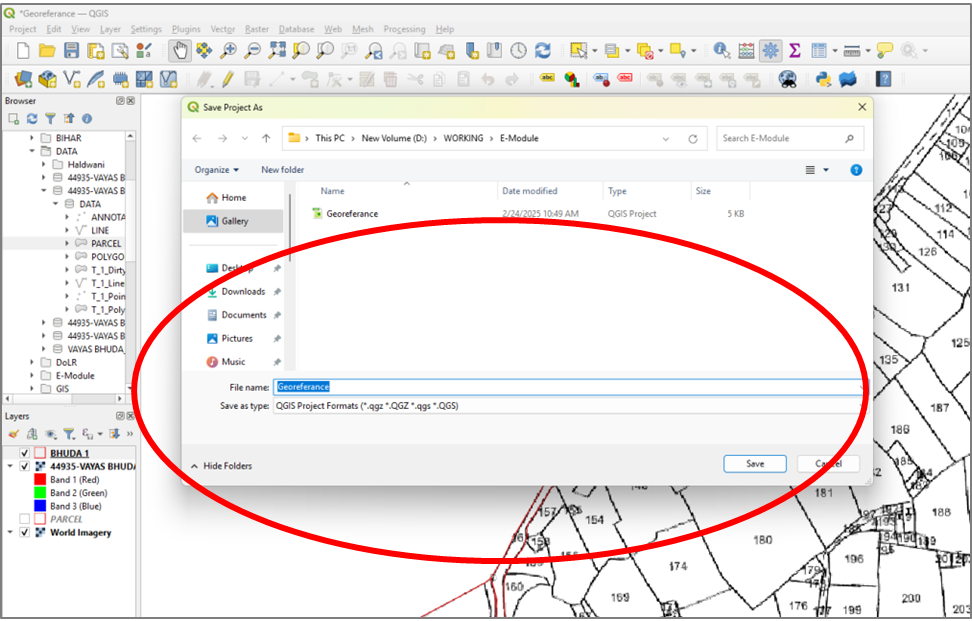Open the Python Console icon

pyautogui.click(x=823, y=78)
